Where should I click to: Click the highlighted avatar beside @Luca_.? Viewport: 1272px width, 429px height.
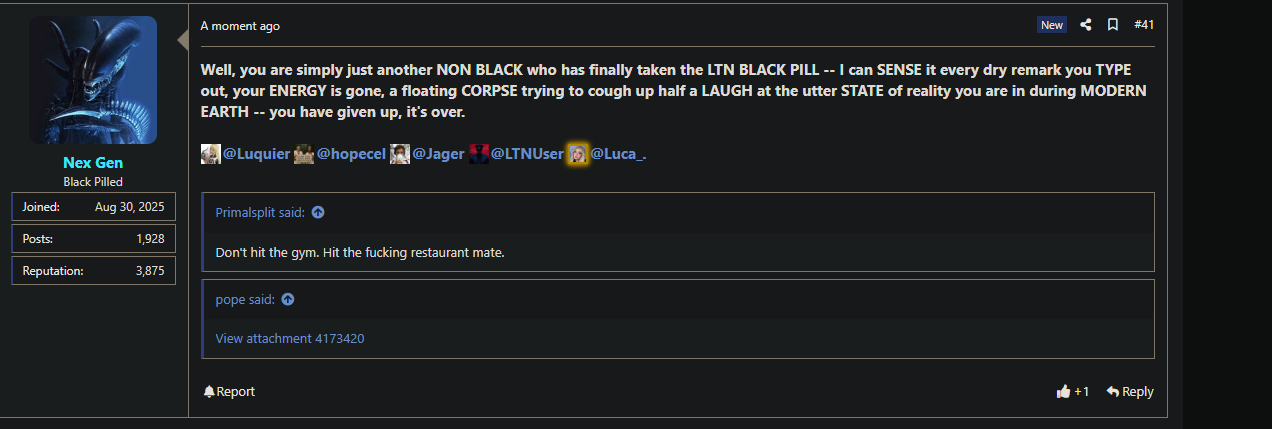pyautogui.click(x=577, y=154)
